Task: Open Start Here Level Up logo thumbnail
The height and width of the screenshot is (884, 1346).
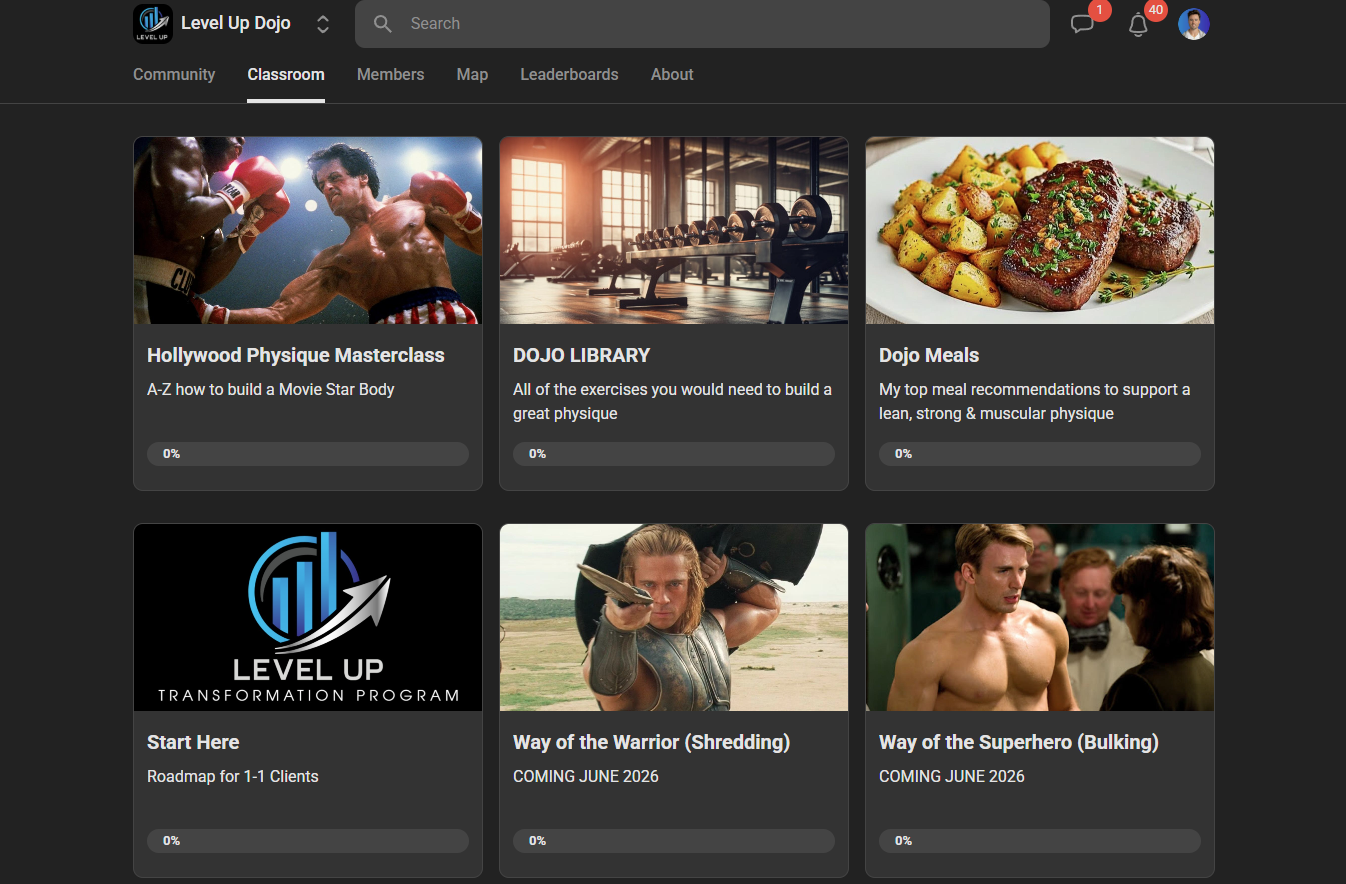Action: tap(308, 617)
